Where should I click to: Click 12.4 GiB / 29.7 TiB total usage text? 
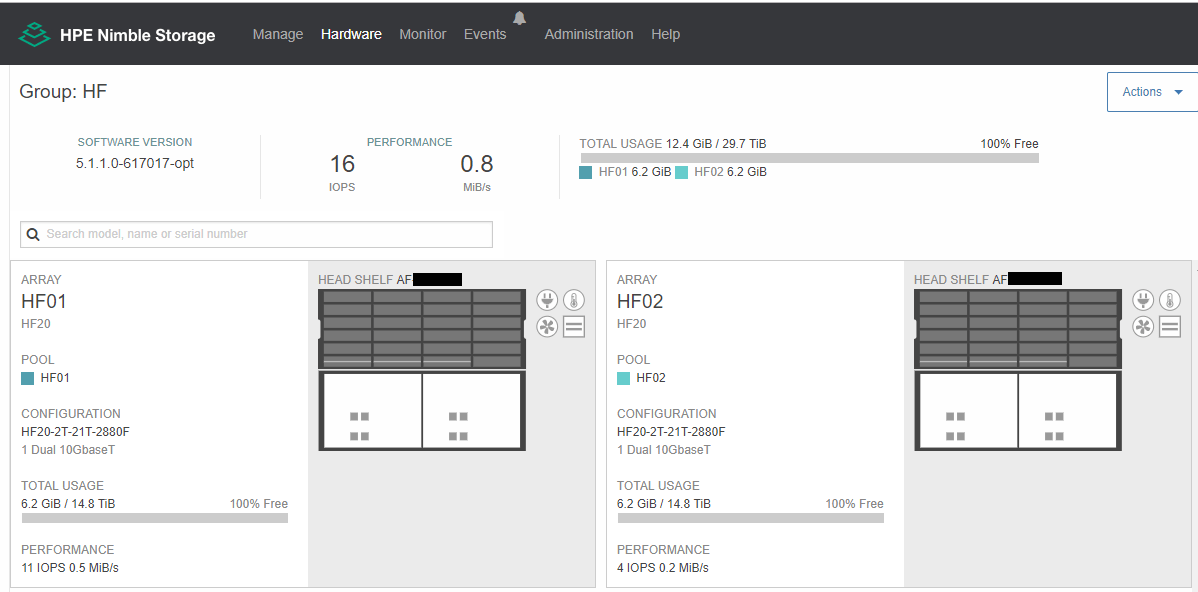716,144
